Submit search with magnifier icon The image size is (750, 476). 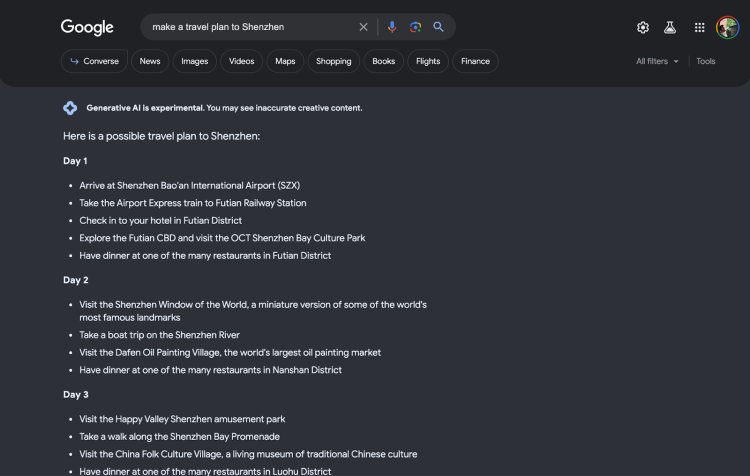pyautogui.click(x=438, y=27)
